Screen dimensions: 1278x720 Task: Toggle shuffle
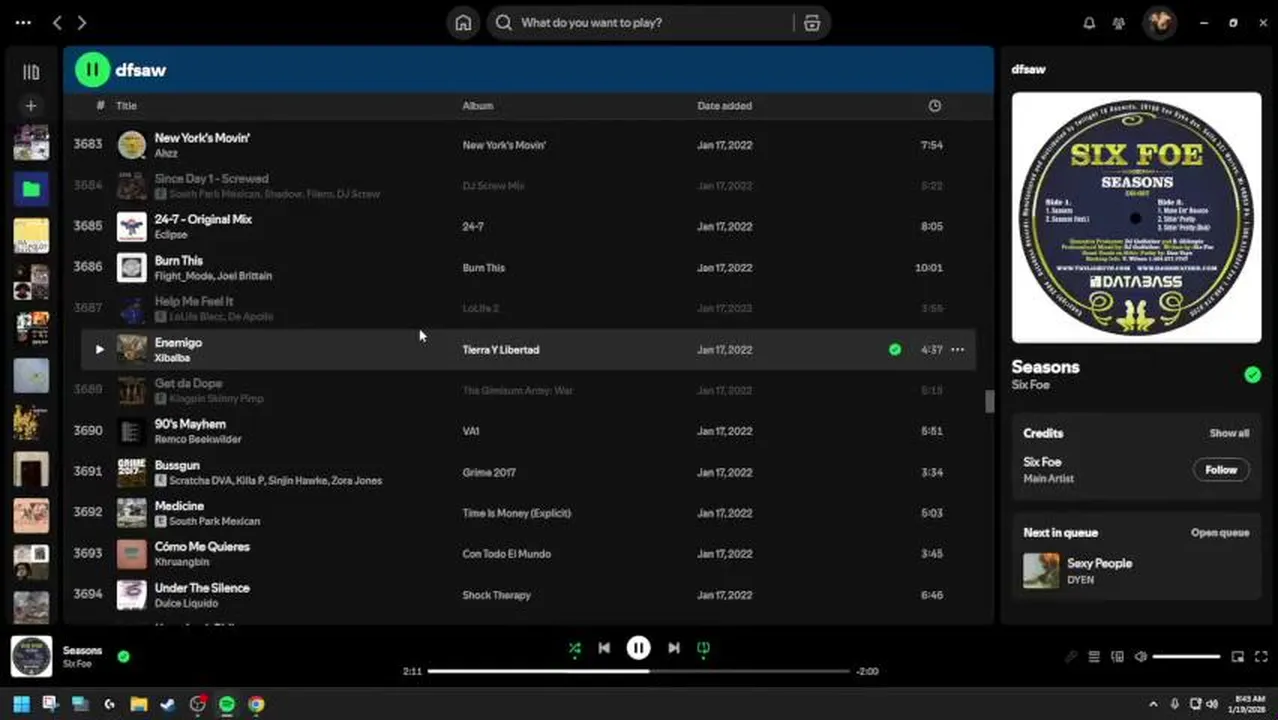tap(574, 648)
